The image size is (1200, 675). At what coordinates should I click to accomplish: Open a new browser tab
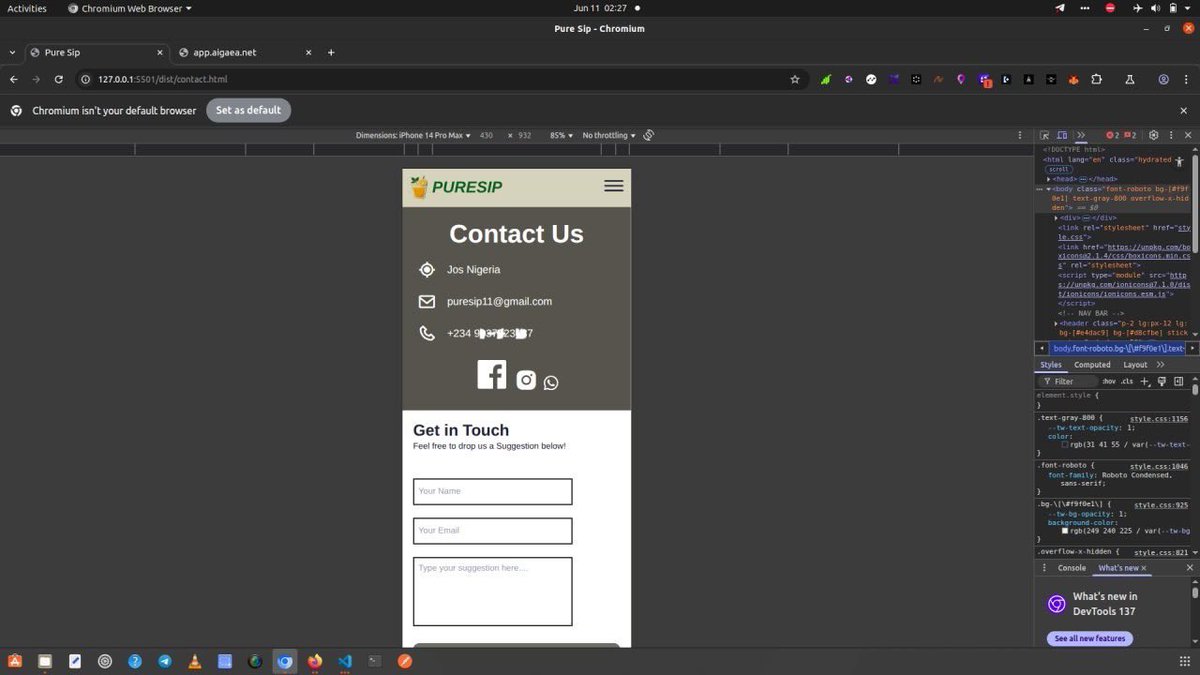point(331,53)
